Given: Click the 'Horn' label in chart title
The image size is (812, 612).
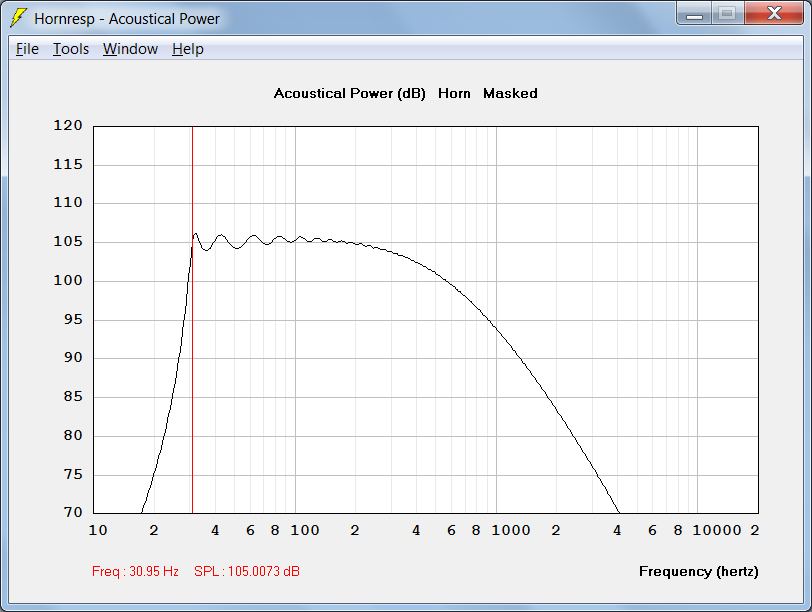Looking at the screenshot, I should pos(454,94).
